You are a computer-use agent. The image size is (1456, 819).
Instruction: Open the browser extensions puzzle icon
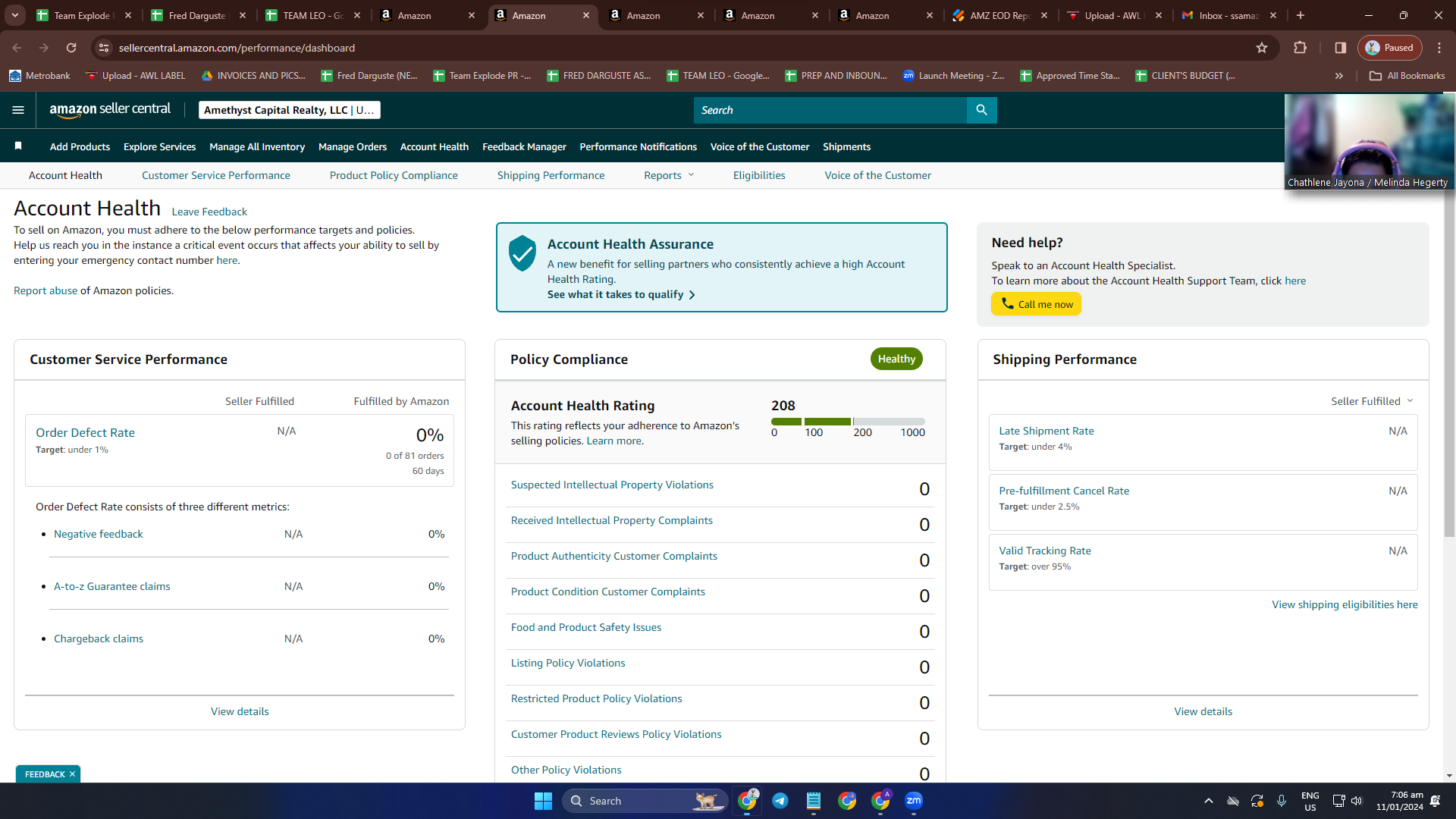(1300, 48)
